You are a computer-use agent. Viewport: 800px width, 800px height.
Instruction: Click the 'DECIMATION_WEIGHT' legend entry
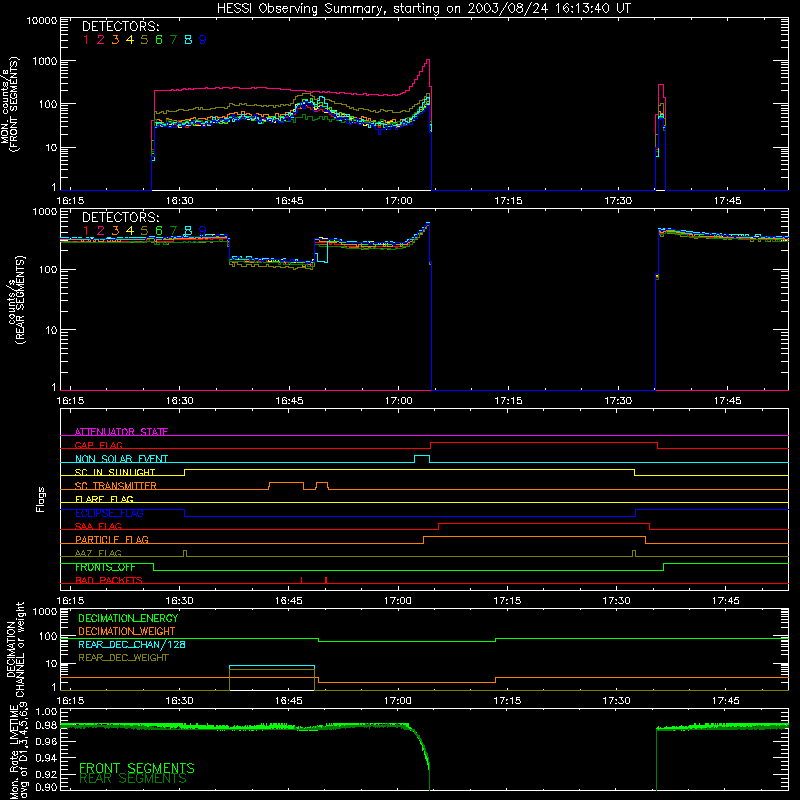coord(127,632)
